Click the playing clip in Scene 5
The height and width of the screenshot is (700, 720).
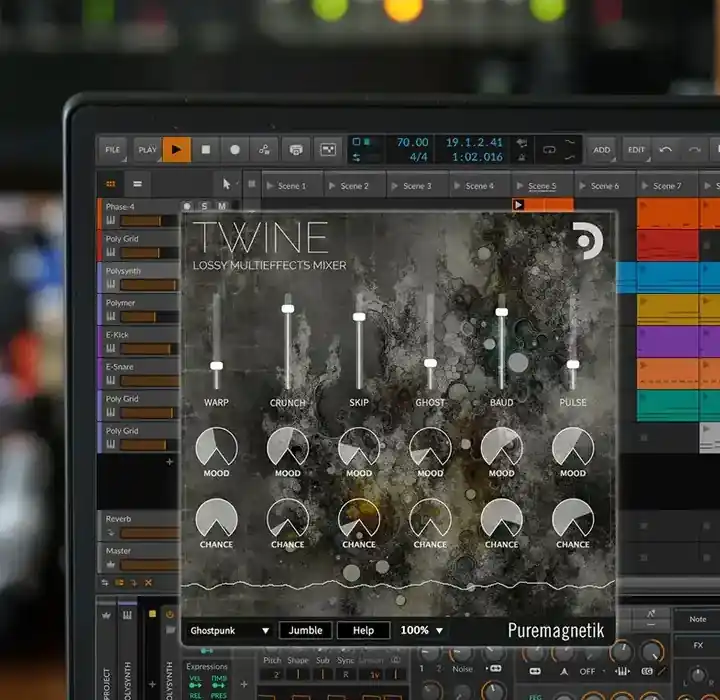click(x=542, y=204)
